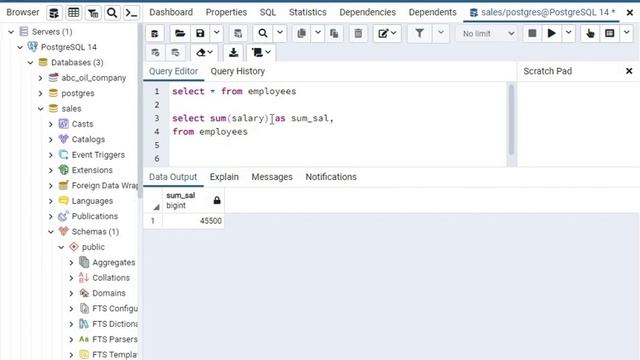Collapse the Databases (3) tree node
This screenshot has height=360, width=640.
pos(30,63)
